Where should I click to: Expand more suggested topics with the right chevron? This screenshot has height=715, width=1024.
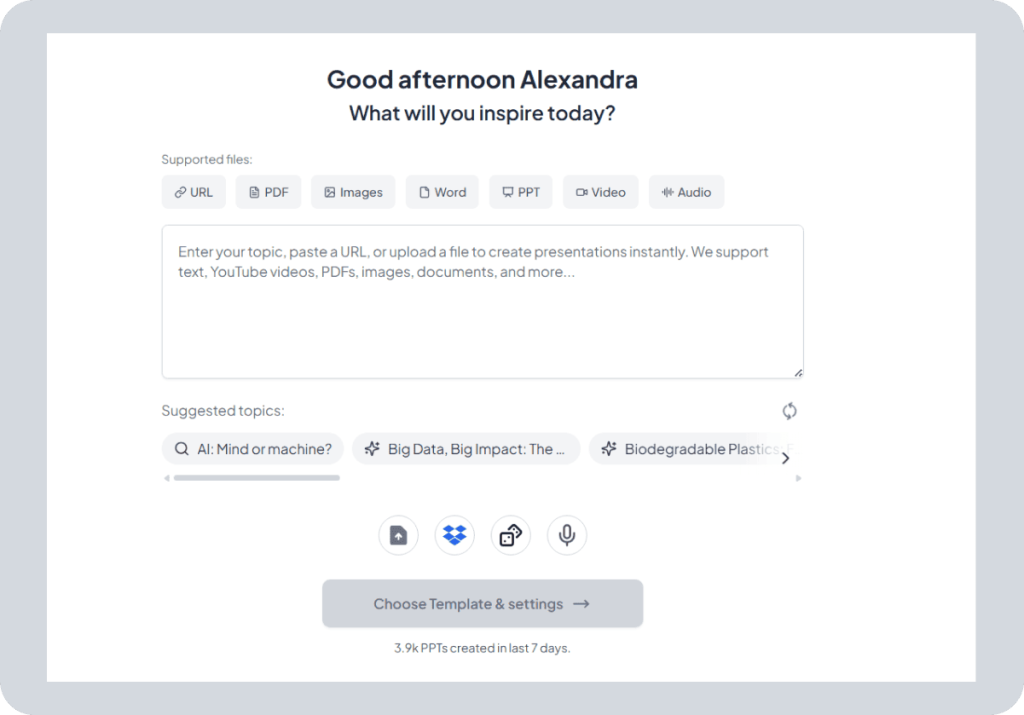pos(786,457)
